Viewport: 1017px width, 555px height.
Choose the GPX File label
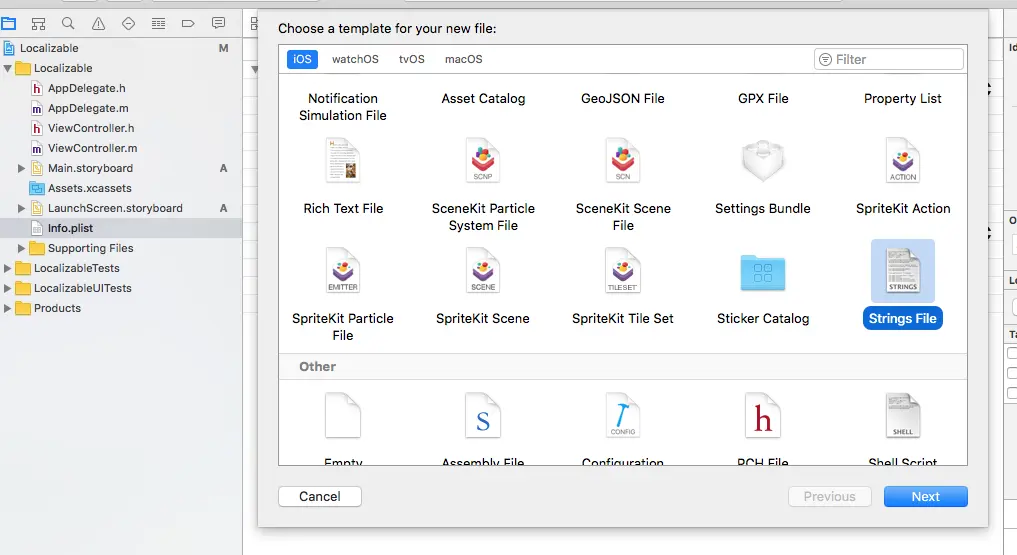pyautogui.click(x=763, y=99)
